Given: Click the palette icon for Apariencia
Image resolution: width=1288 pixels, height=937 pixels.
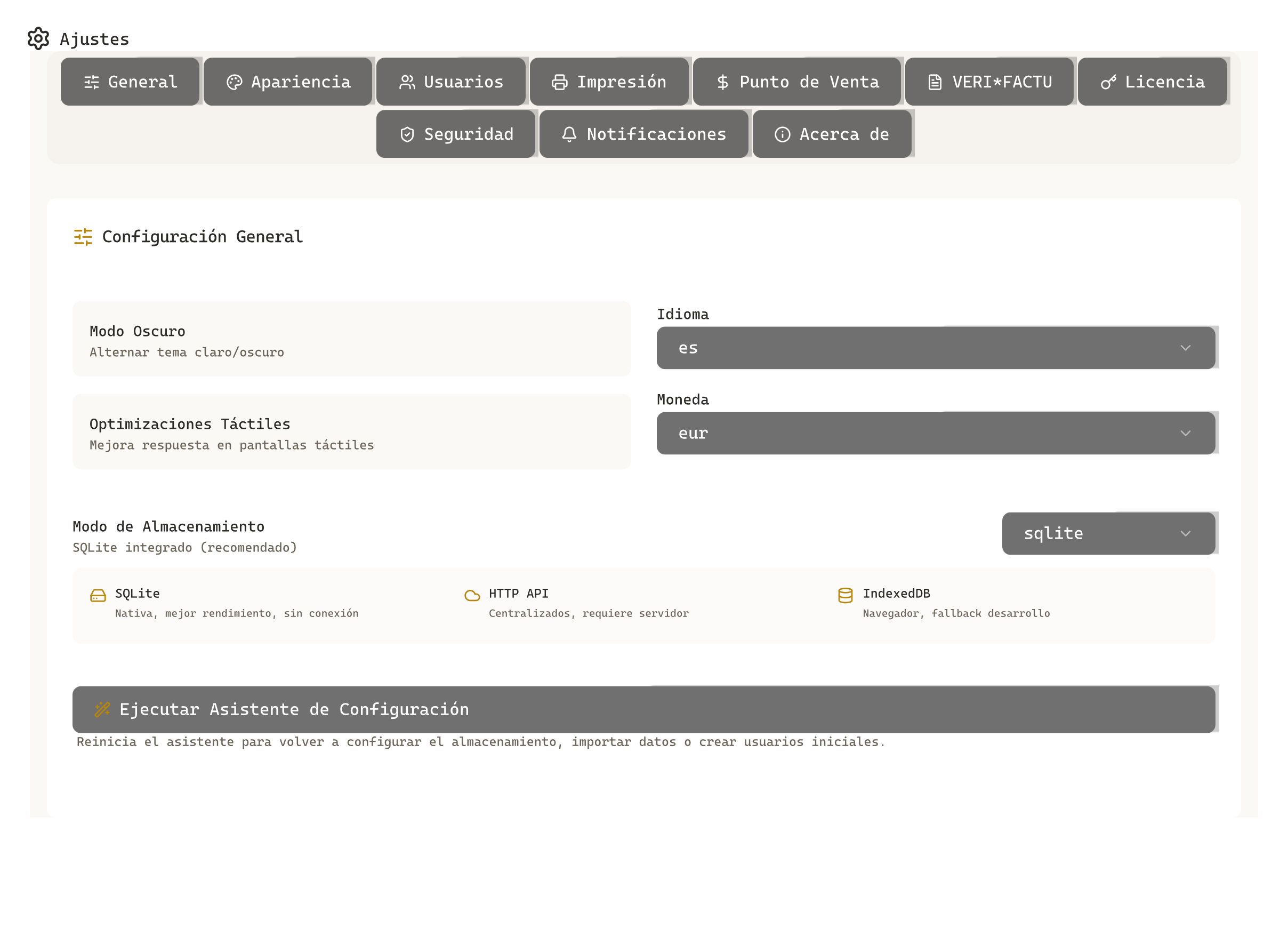Looking at the screenshot, I should (234, 82).
